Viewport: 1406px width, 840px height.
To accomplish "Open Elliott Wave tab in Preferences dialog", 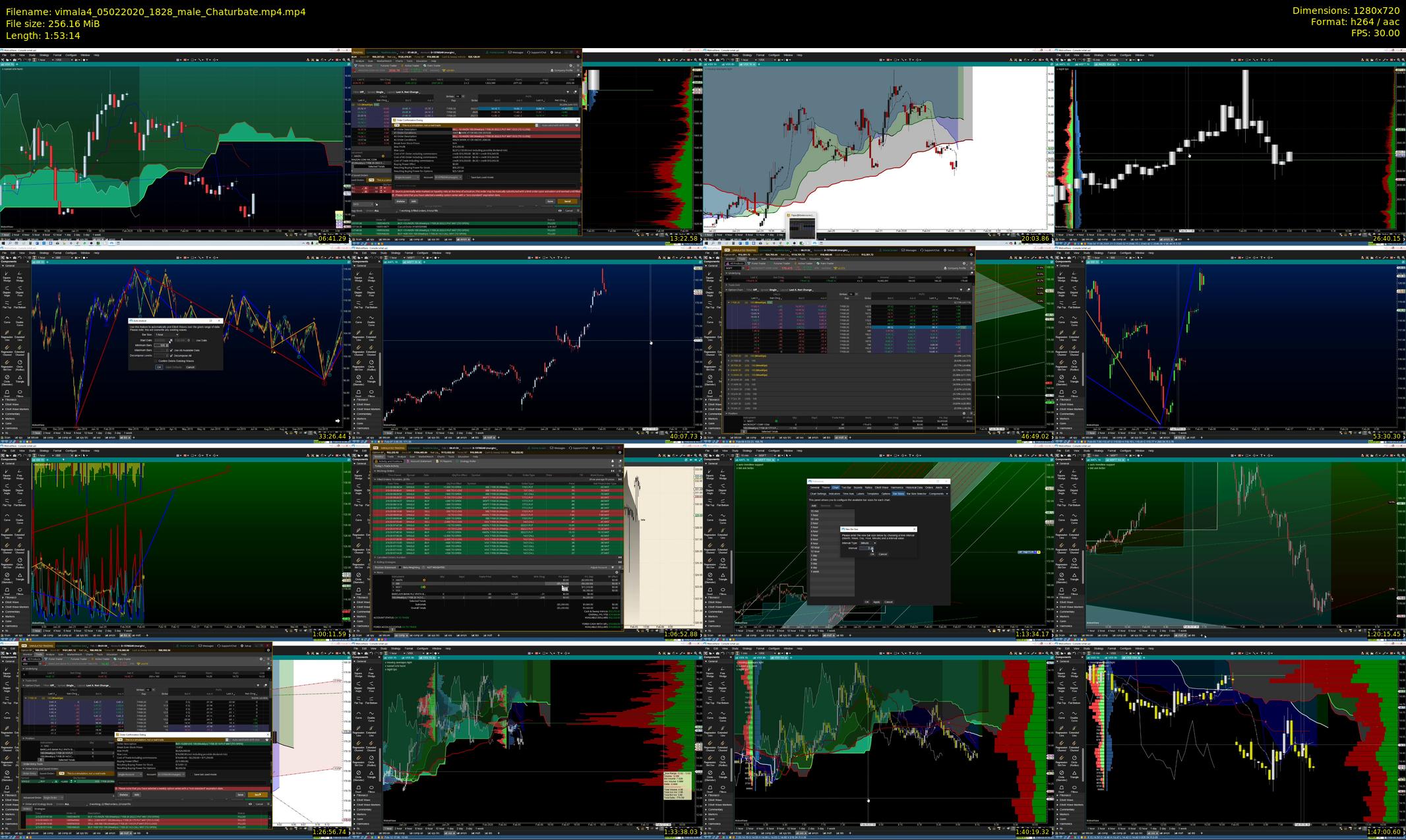I will point(882,487).
